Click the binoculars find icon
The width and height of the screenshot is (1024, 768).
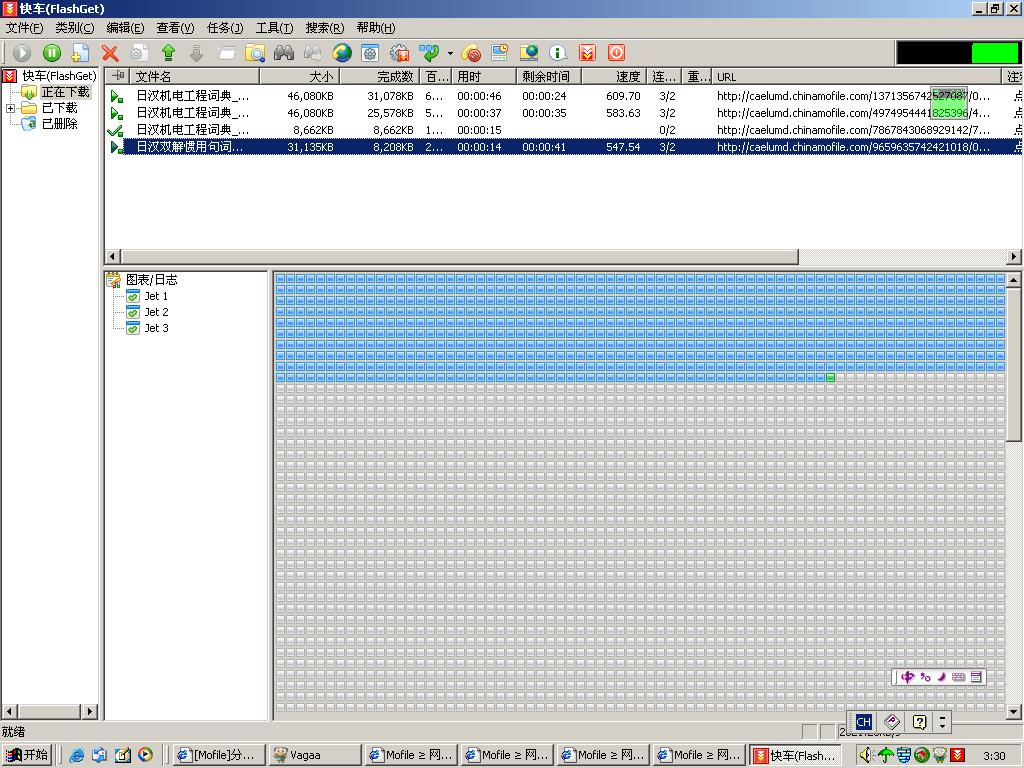(283, 53)
